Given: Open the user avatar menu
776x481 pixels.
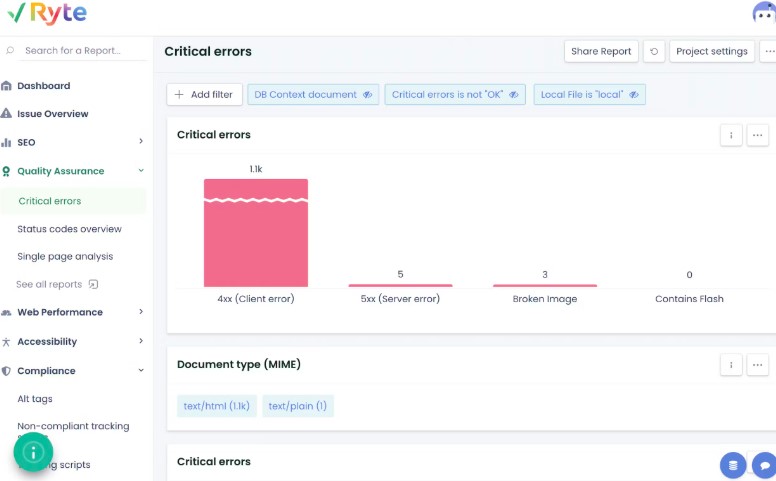Looking at the screenshot, I should pyautogui.click(x=765, y=13).
